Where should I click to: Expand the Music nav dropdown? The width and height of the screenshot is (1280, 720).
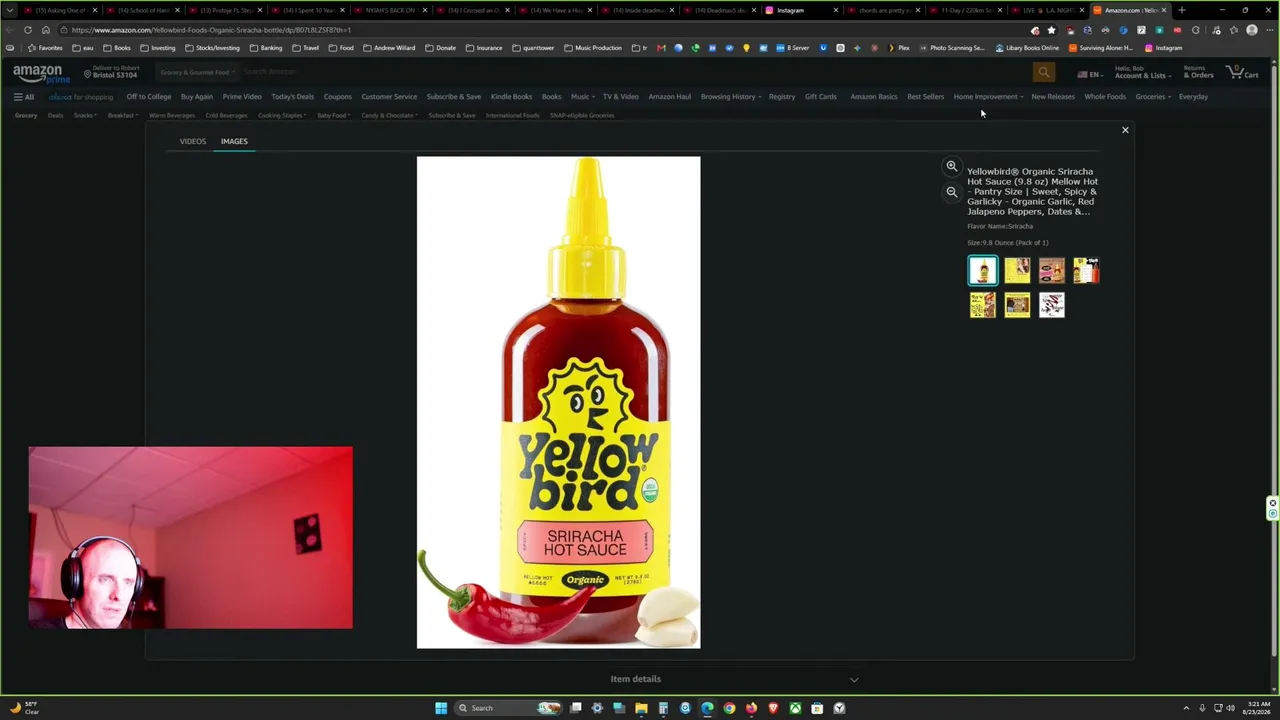(x=582, y=97)
